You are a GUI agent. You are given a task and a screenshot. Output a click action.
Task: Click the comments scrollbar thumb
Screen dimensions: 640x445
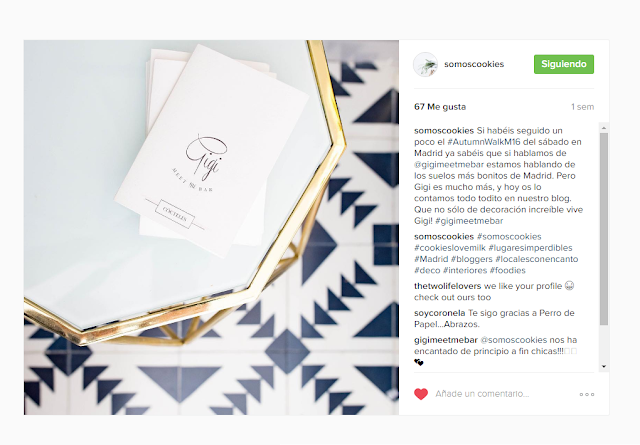point(604,229)
